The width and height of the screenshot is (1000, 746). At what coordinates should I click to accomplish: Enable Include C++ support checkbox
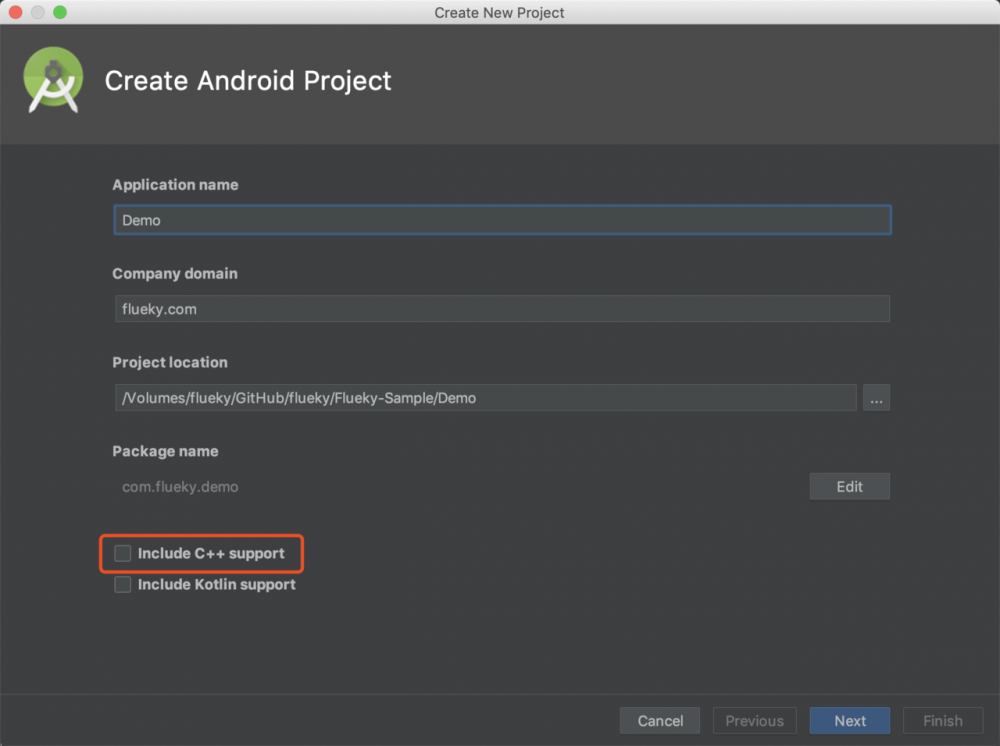pos(123,553)
